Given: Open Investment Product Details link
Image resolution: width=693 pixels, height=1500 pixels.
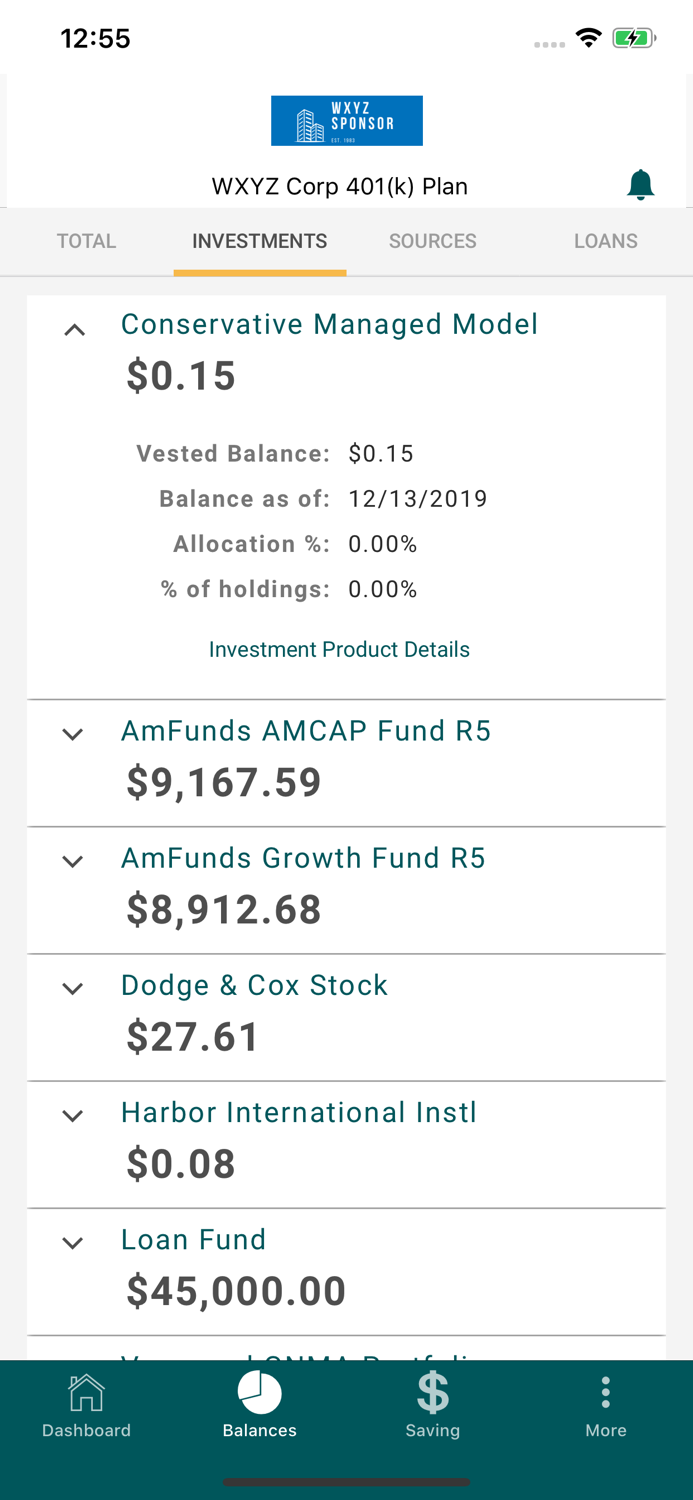Looking at the screenshot, I should (339, 650).
